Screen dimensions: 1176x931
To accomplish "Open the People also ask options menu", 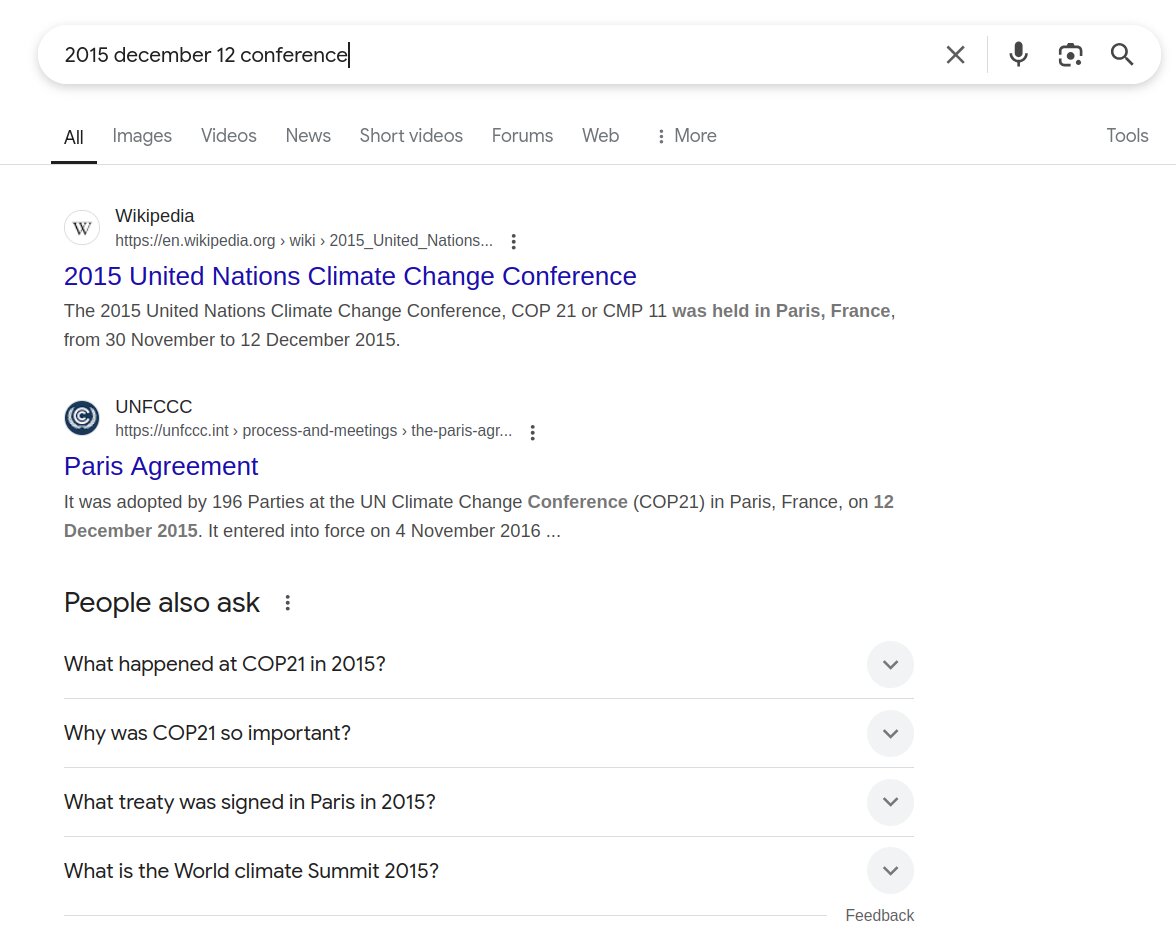I will pyautogui.click(x=287, y=602).
